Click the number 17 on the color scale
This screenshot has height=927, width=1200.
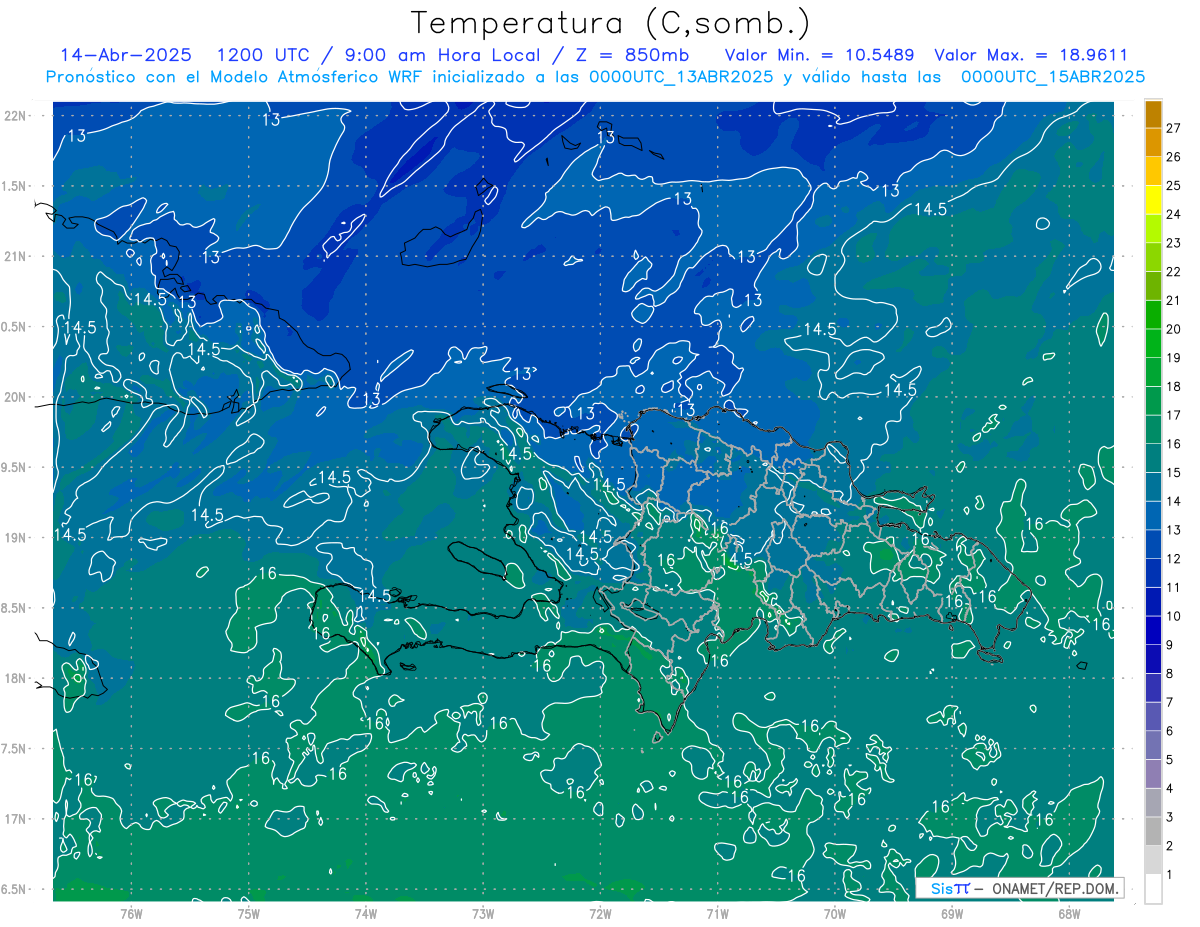pyautogui.click(x=1173, y=415)
